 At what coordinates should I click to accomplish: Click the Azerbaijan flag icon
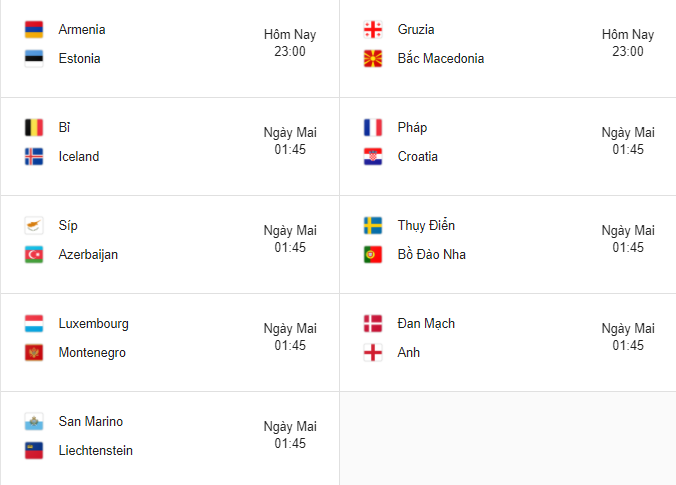(x=34, y=254)
